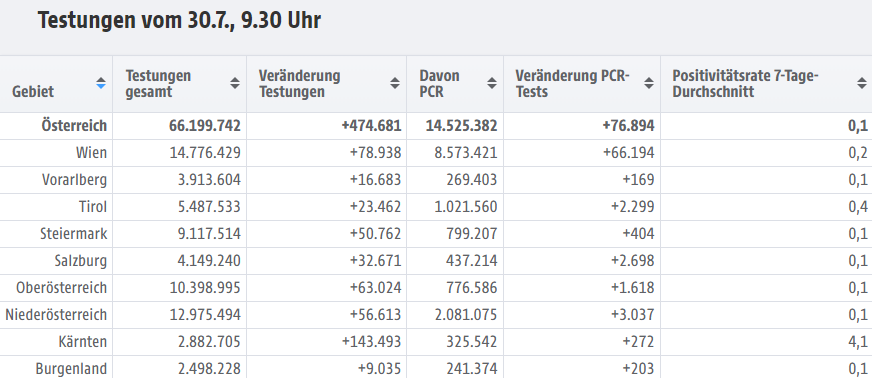This screenshot has width=872, height=378.
Task: Select the Vorarlberg row
Action: 436,180
